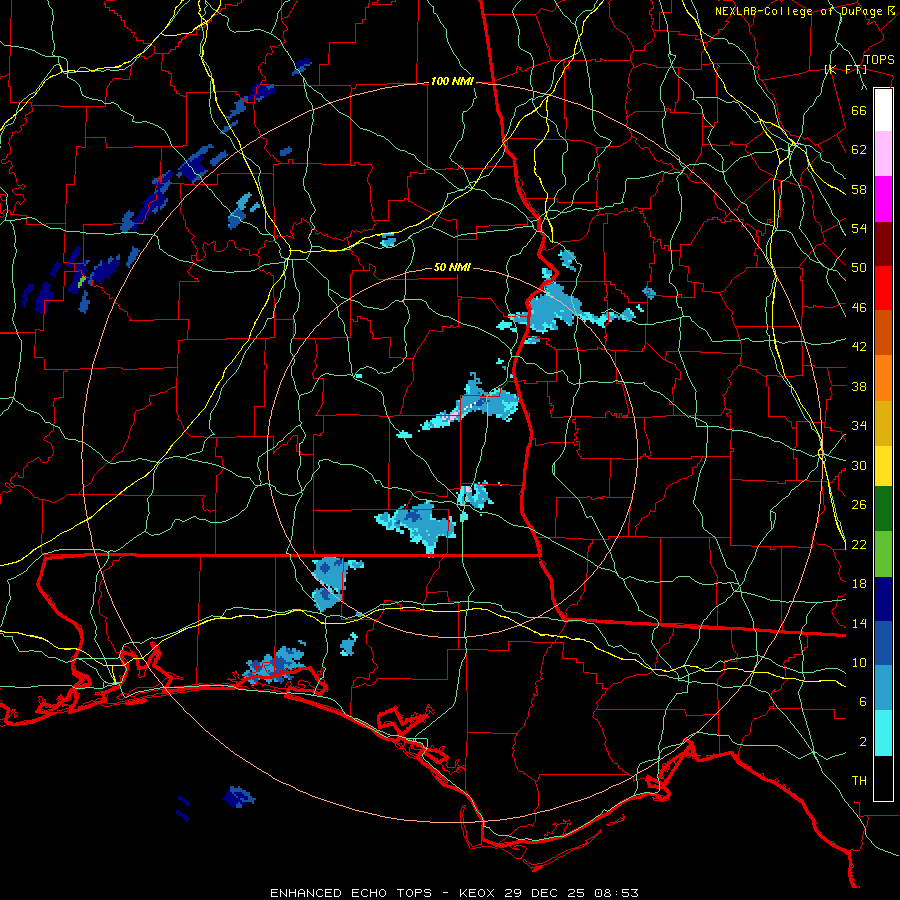Viewport: 900px width, 900px height.
Task: Click the ENHANCED ECHO TOPS caption at the bottom
Action: pos(454,893)
